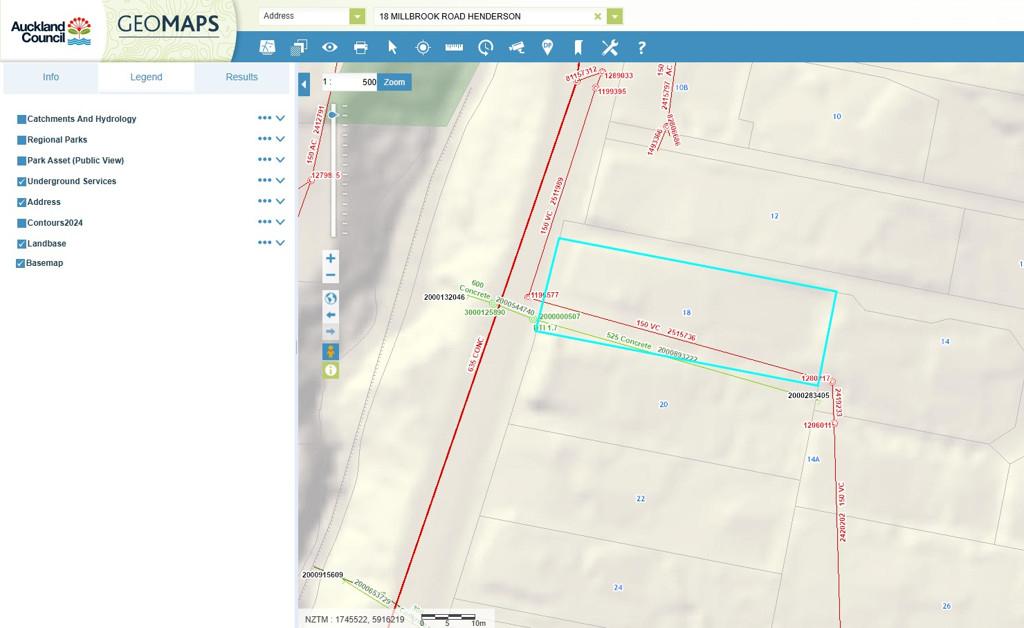The image size is (1024, 628).
Task: Switch to the Info tab
Action: pos(50,77)
